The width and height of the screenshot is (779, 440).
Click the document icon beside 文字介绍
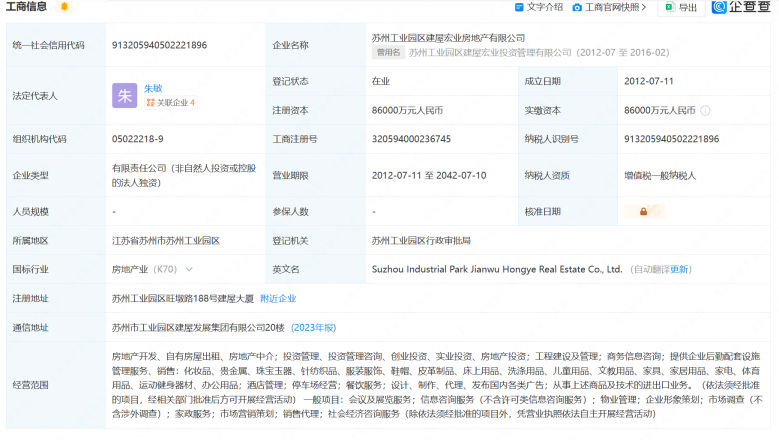coord(519,7)
